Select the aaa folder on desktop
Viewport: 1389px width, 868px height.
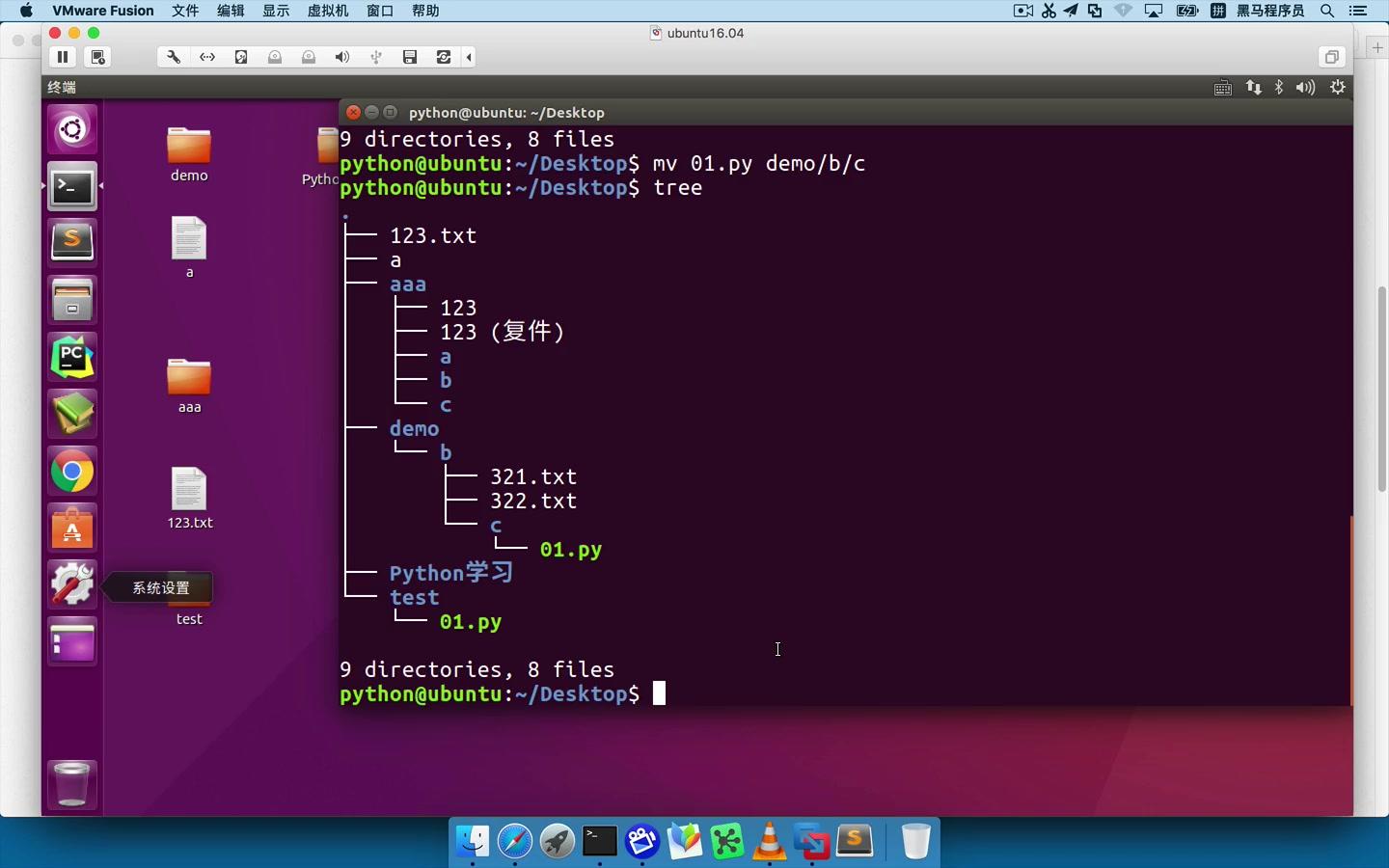[x=189, y=386]
